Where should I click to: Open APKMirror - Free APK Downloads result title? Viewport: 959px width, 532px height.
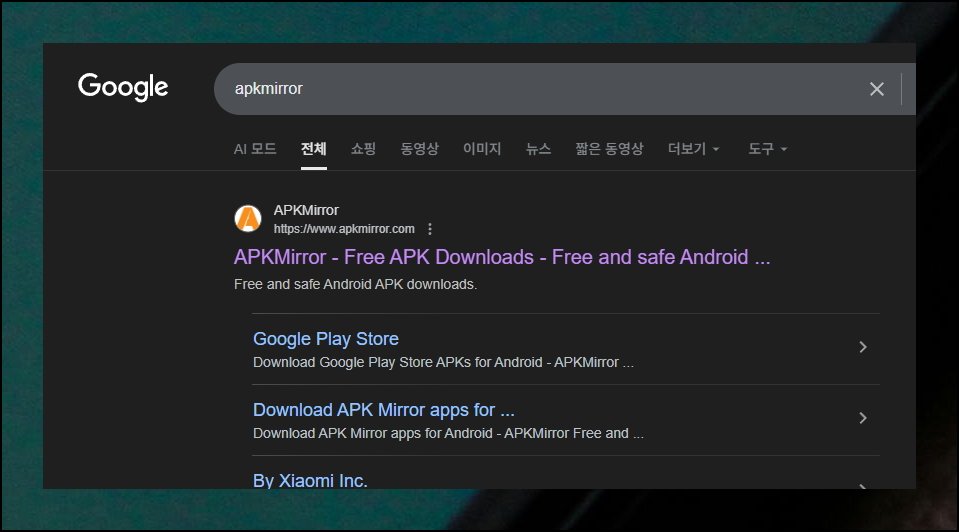502,257
